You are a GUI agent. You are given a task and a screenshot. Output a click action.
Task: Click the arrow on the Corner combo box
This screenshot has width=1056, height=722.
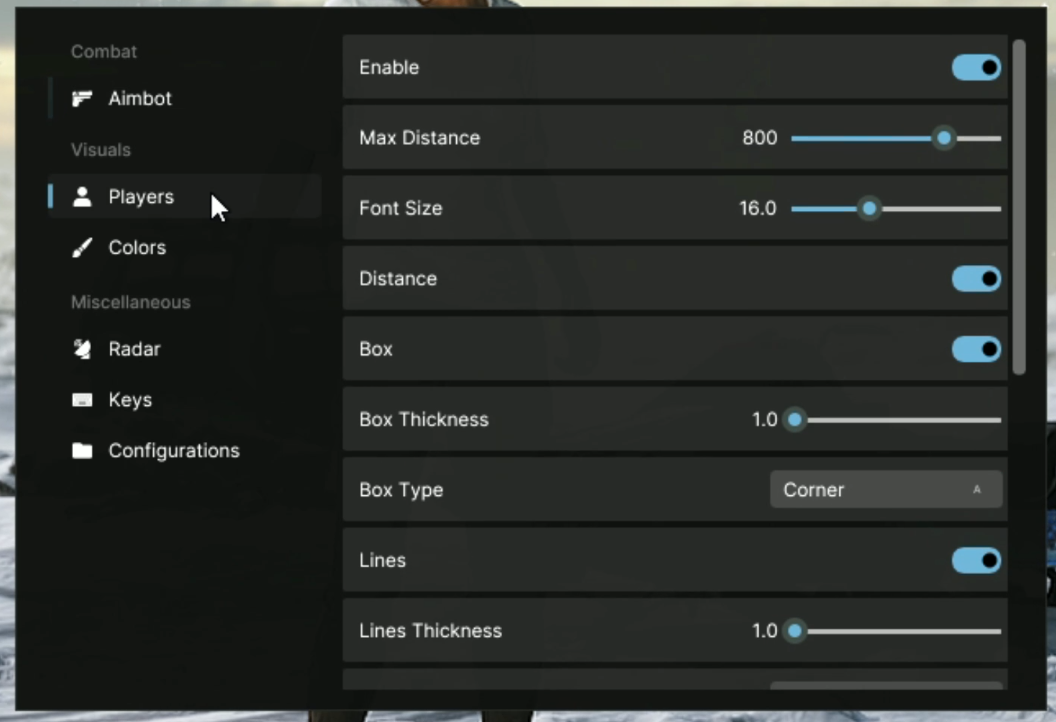click(x=977, y=490)
